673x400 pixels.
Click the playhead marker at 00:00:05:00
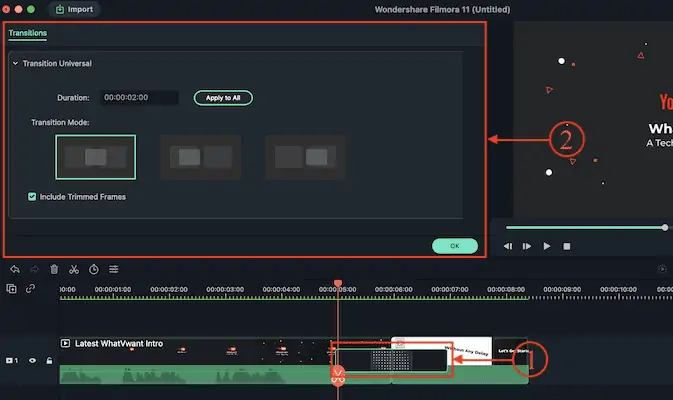[338, 283]
